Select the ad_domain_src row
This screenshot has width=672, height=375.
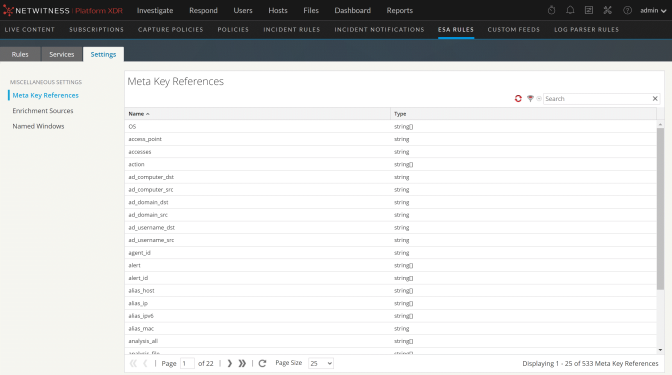click(390, 215)
